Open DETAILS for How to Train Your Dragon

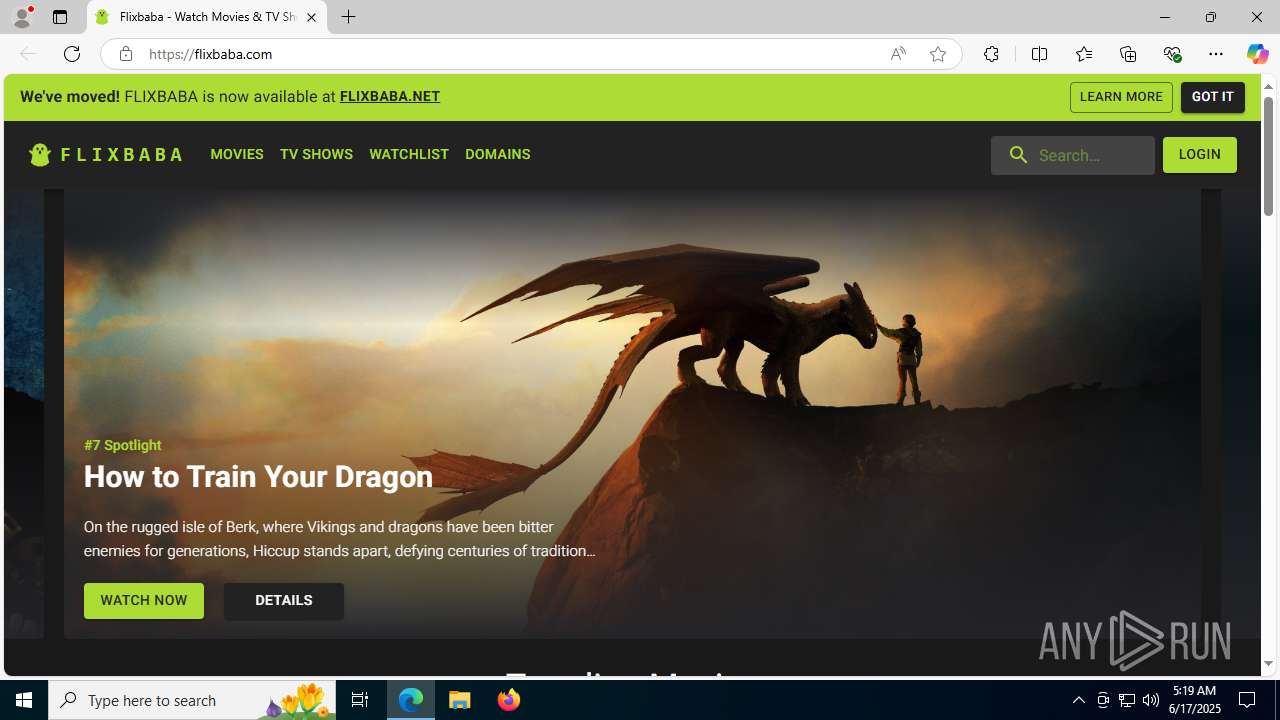point(284,601)
